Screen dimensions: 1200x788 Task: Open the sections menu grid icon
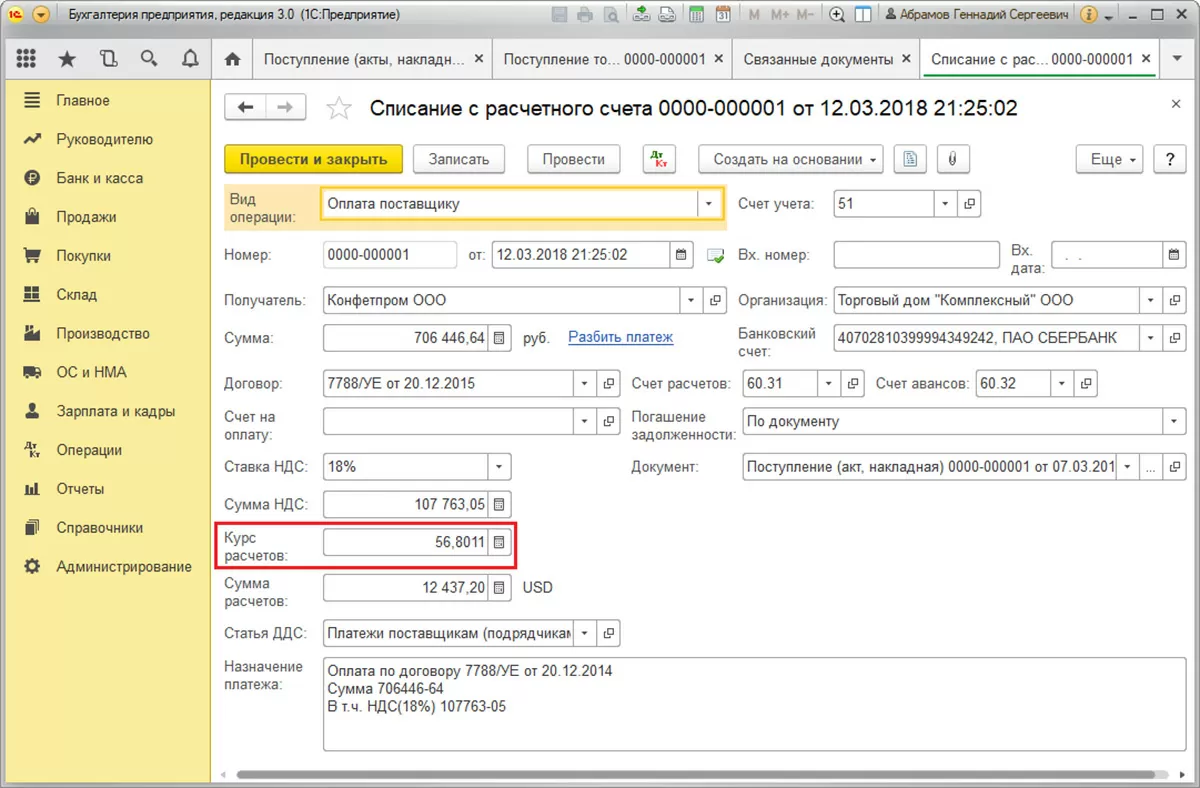point(26,59)
